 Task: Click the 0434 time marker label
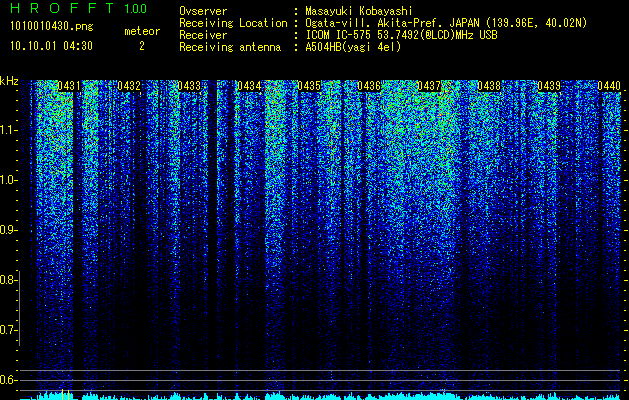249,86
